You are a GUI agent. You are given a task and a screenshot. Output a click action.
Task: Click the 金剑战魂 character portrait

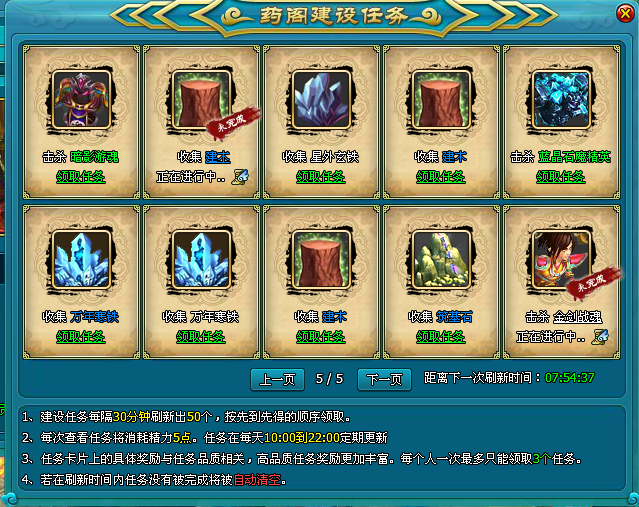pos(562,260)
